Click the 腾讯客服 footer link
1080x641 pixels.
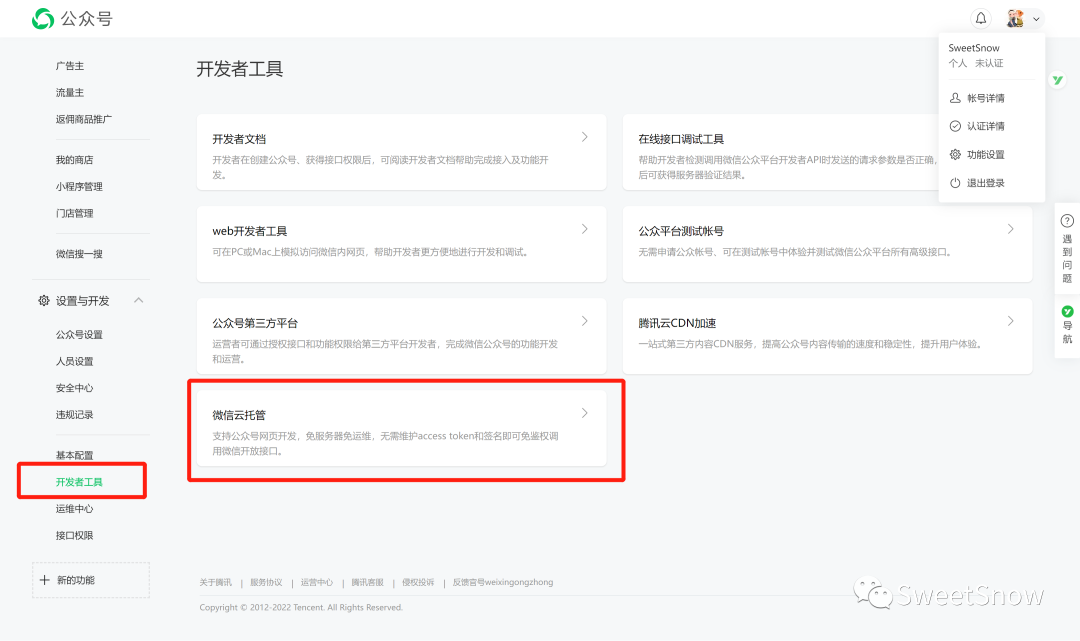click(x=367, y=582)
